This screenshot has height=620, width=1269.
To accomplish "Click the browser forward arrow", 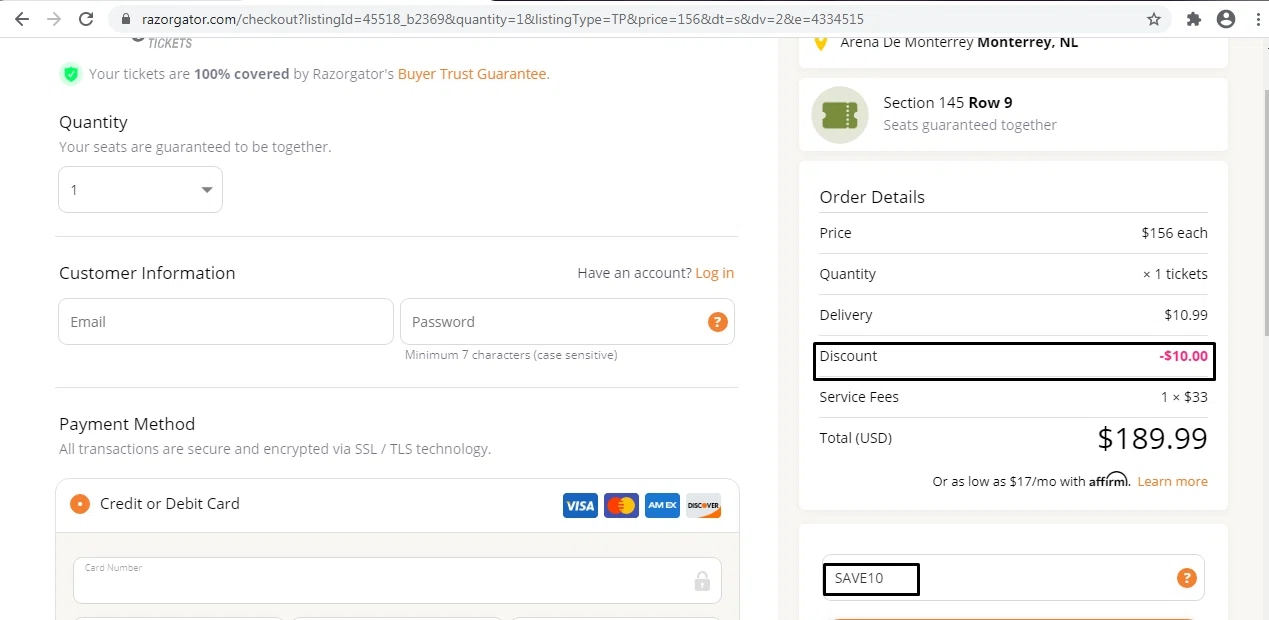I will click(x=53, y=19).
